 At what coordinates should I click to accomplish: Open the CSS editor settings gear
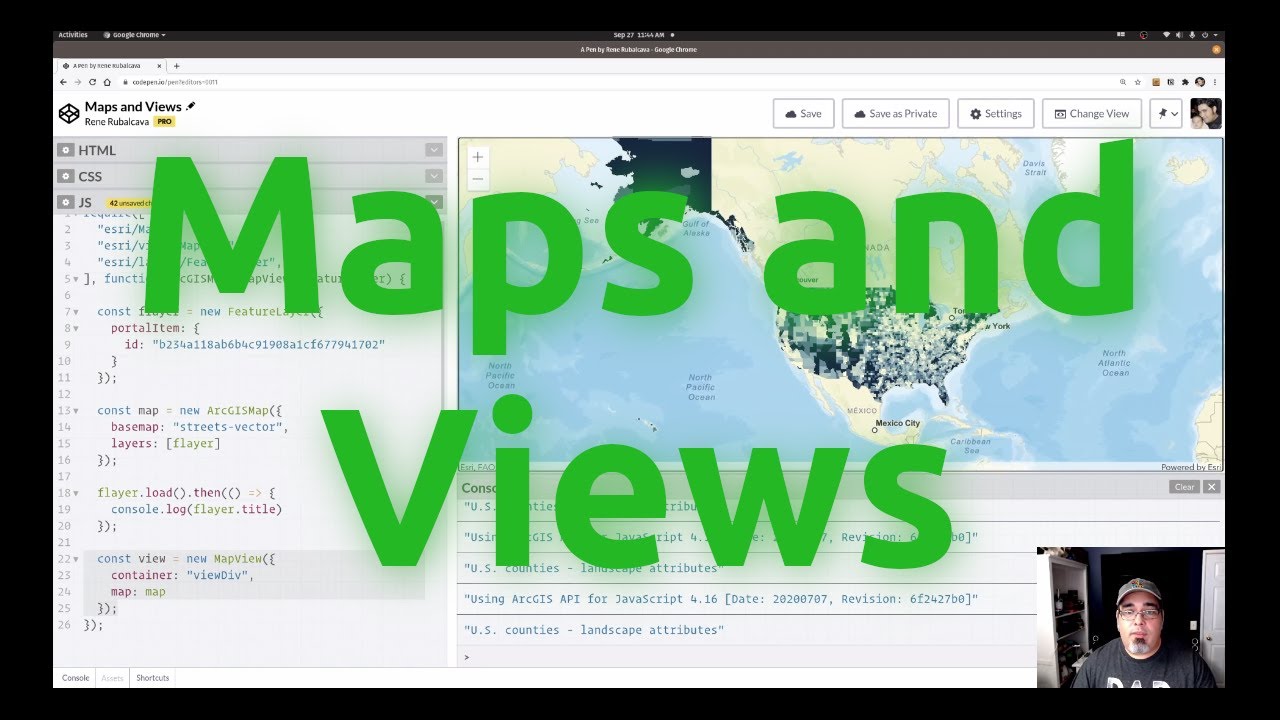point(66,176)
